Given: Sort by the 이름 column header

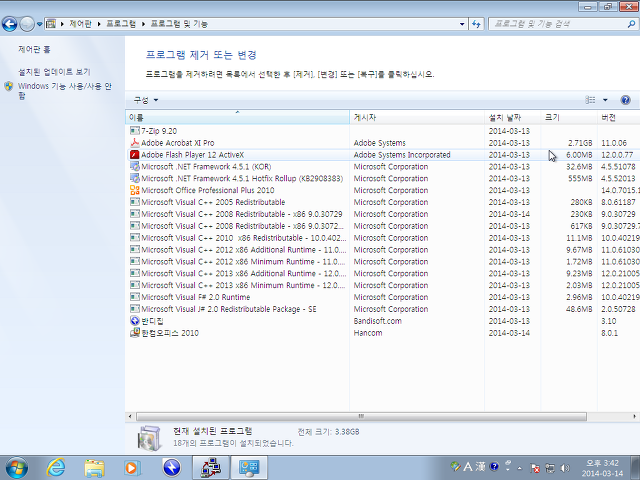Looking at the screenshot, I should coord(238,118).
